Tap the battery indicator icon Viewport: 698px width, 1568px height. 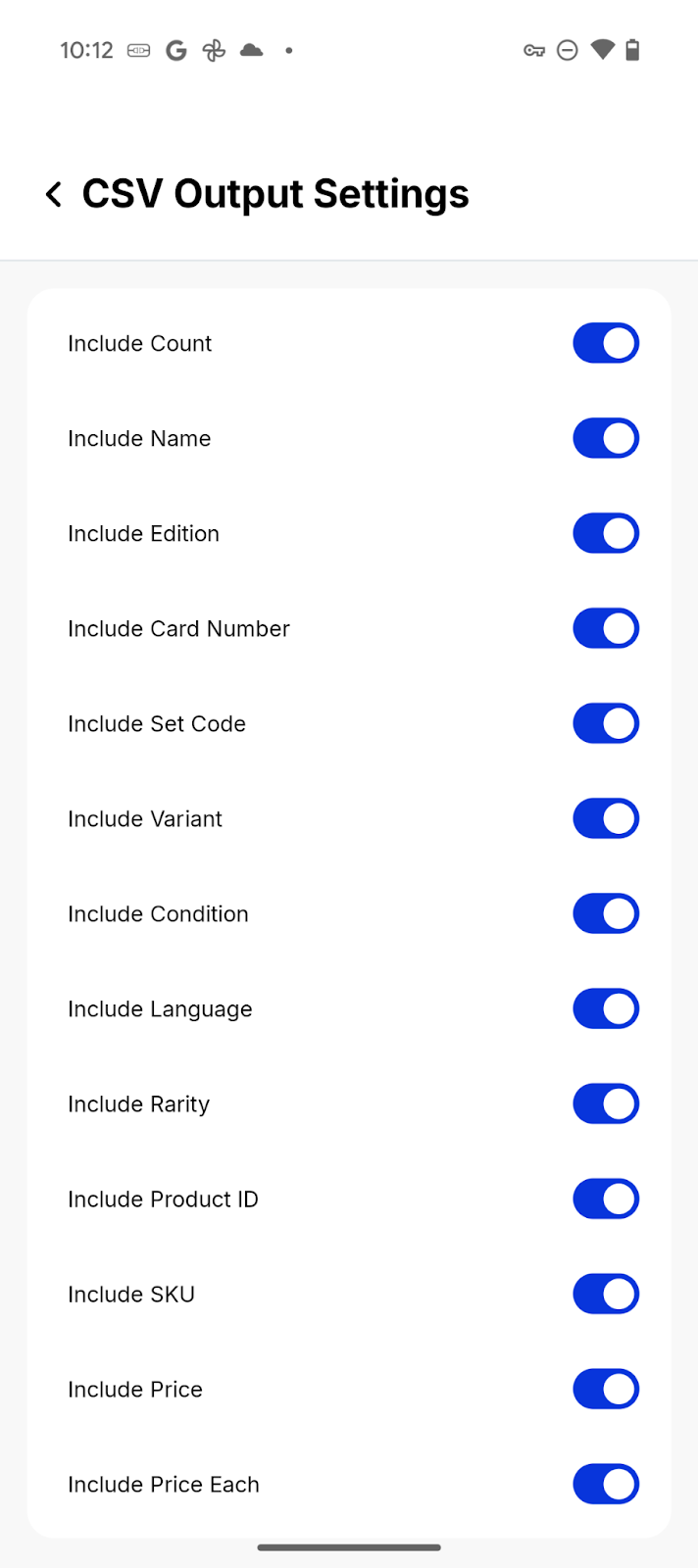coord(632,50)
